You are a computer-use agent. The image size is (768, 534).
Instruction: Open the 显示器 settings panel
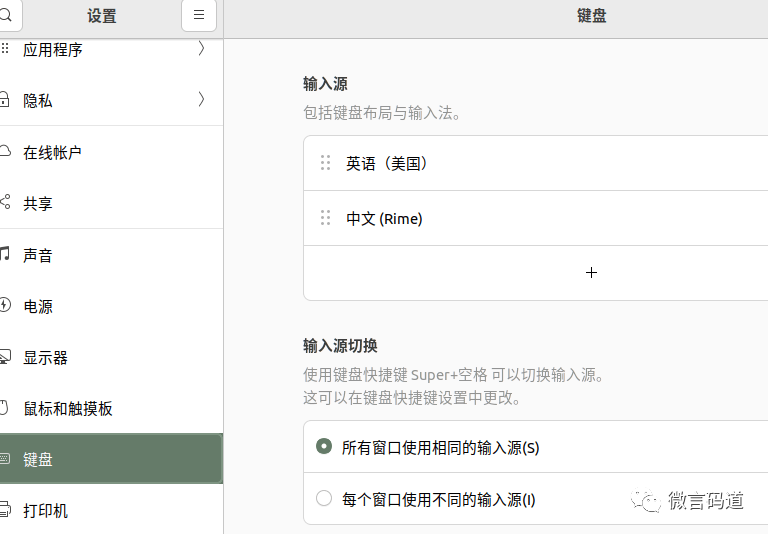pyautogui.click(x=46, y=358)
